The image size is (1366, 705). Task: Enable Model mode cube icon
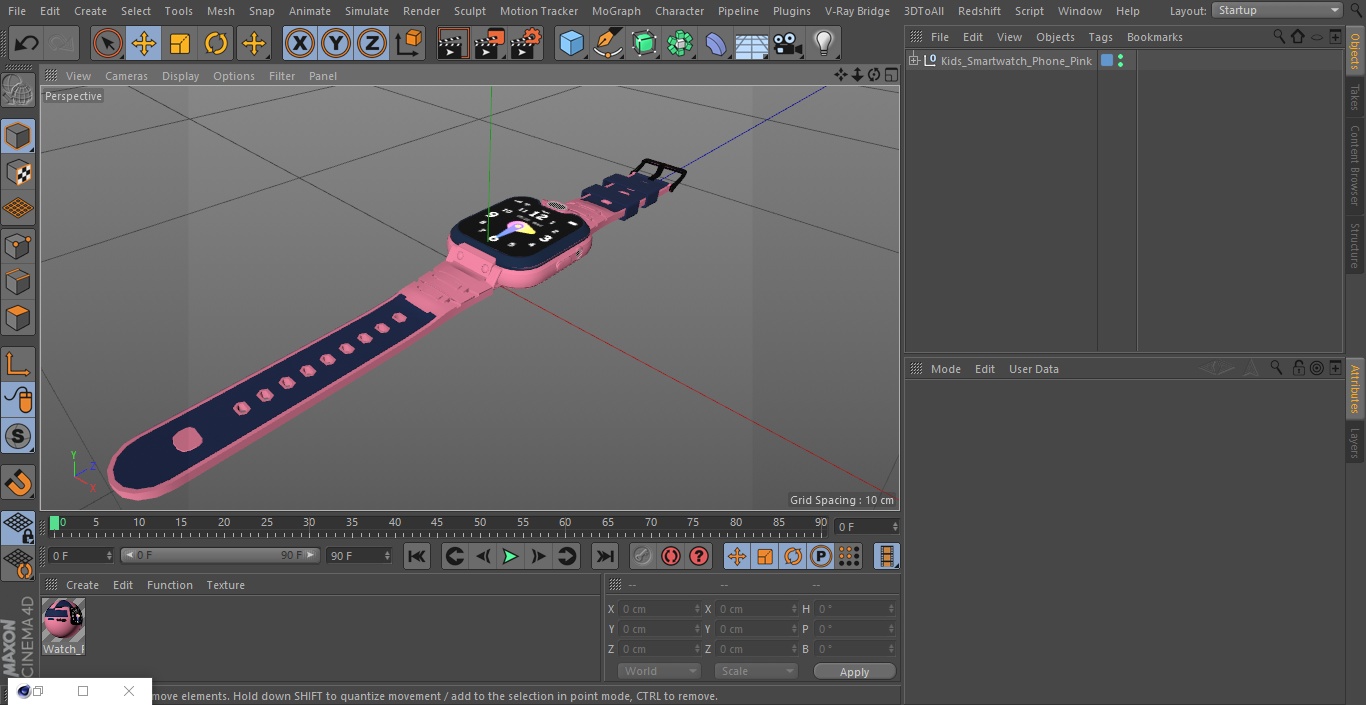(18, 136)
